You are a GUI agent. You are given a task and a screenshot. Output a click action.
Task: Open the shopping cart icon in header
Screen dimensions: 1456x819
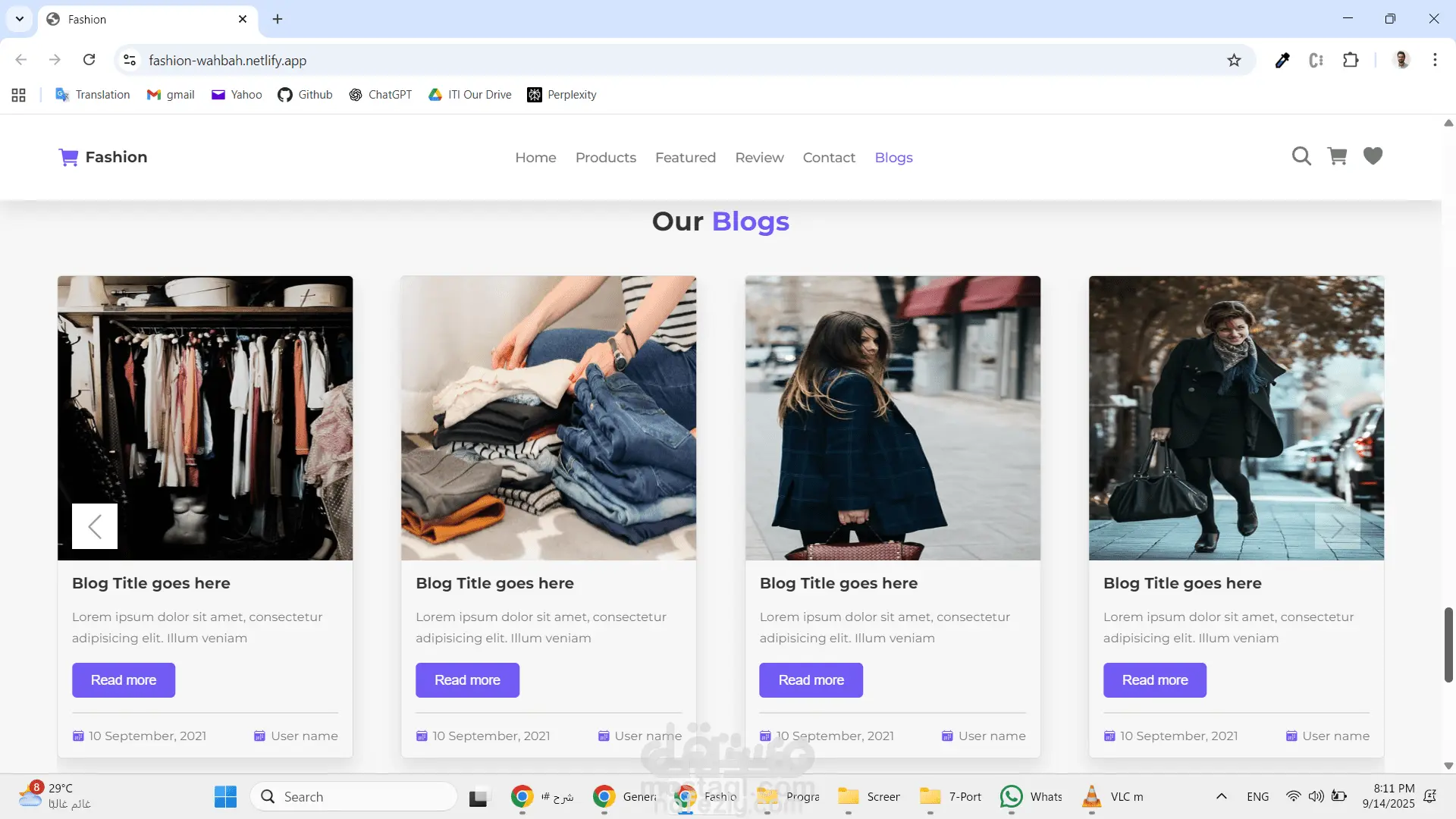point(1337,156)
